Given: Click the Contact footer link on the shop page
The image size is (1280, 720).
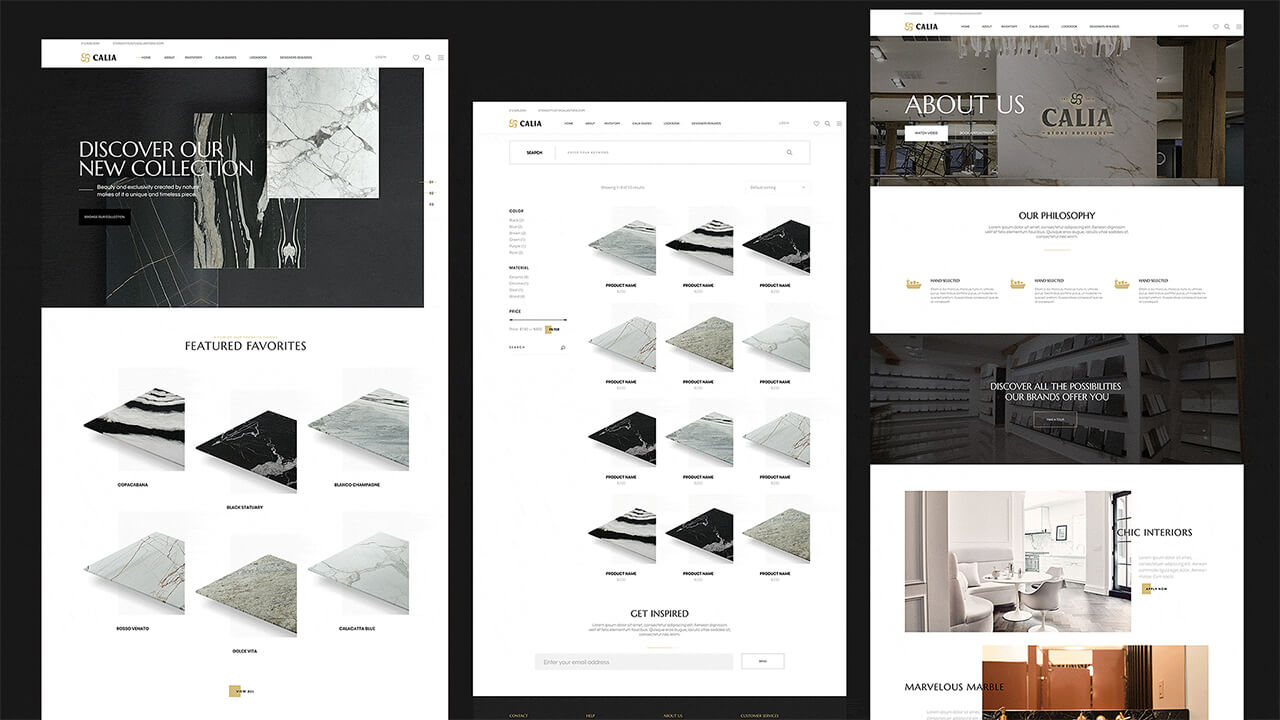Looking at the screenshot, I should (518, 715).
